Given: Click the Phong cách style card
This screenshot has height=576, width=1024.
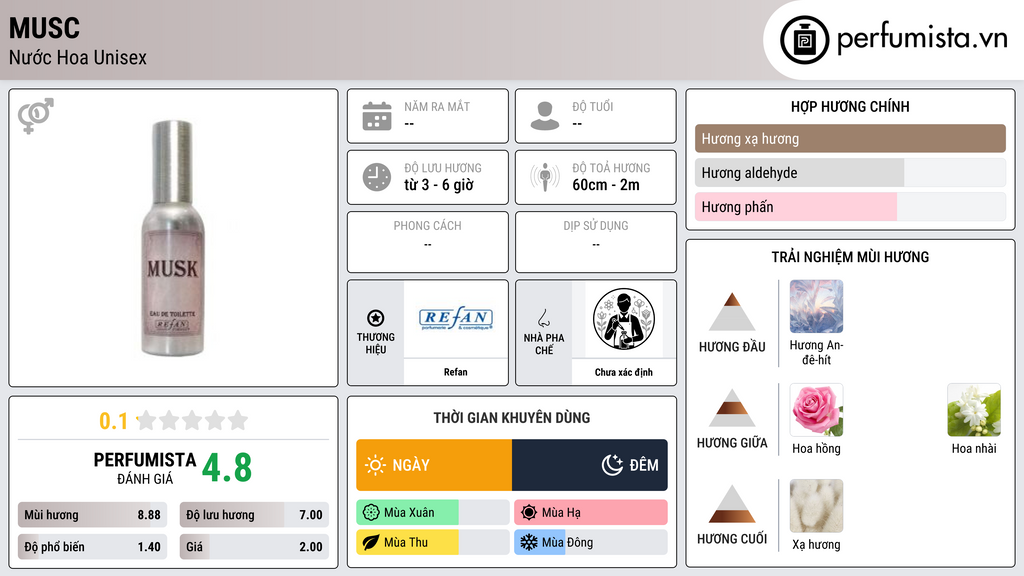Looking at the screenshot, I should (428, 242).
